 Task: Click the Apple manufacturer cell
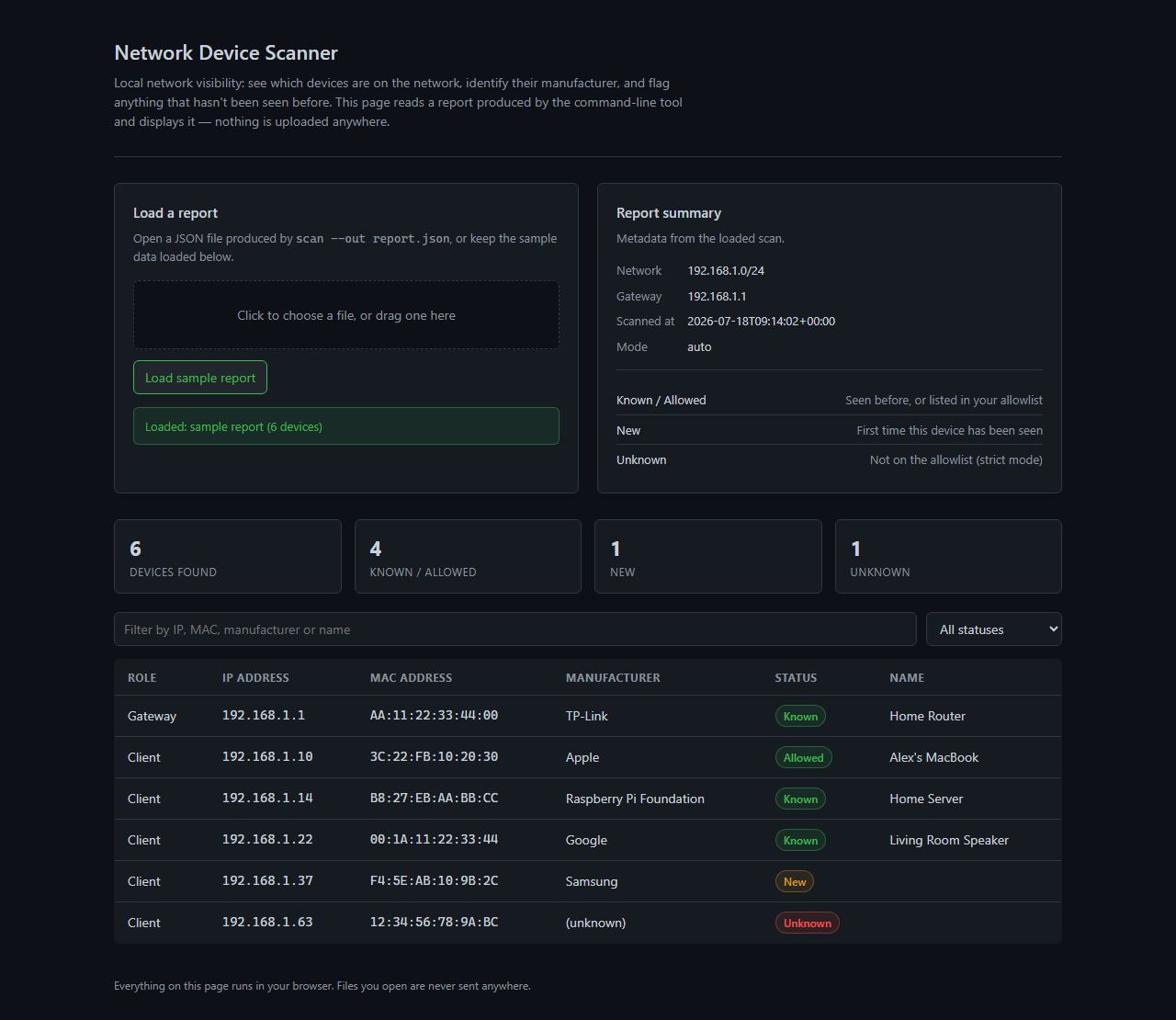(582, 757)
